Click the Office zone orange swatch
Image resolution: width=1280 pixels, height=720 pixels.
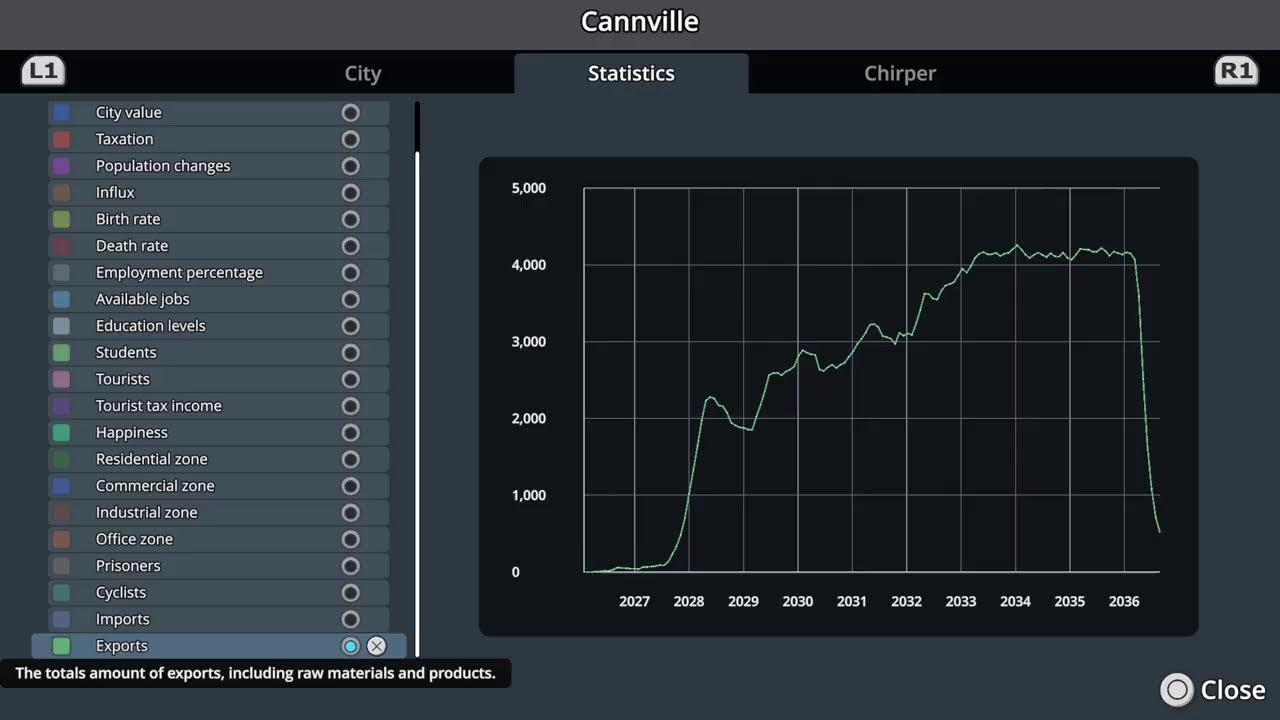(62, 539)
